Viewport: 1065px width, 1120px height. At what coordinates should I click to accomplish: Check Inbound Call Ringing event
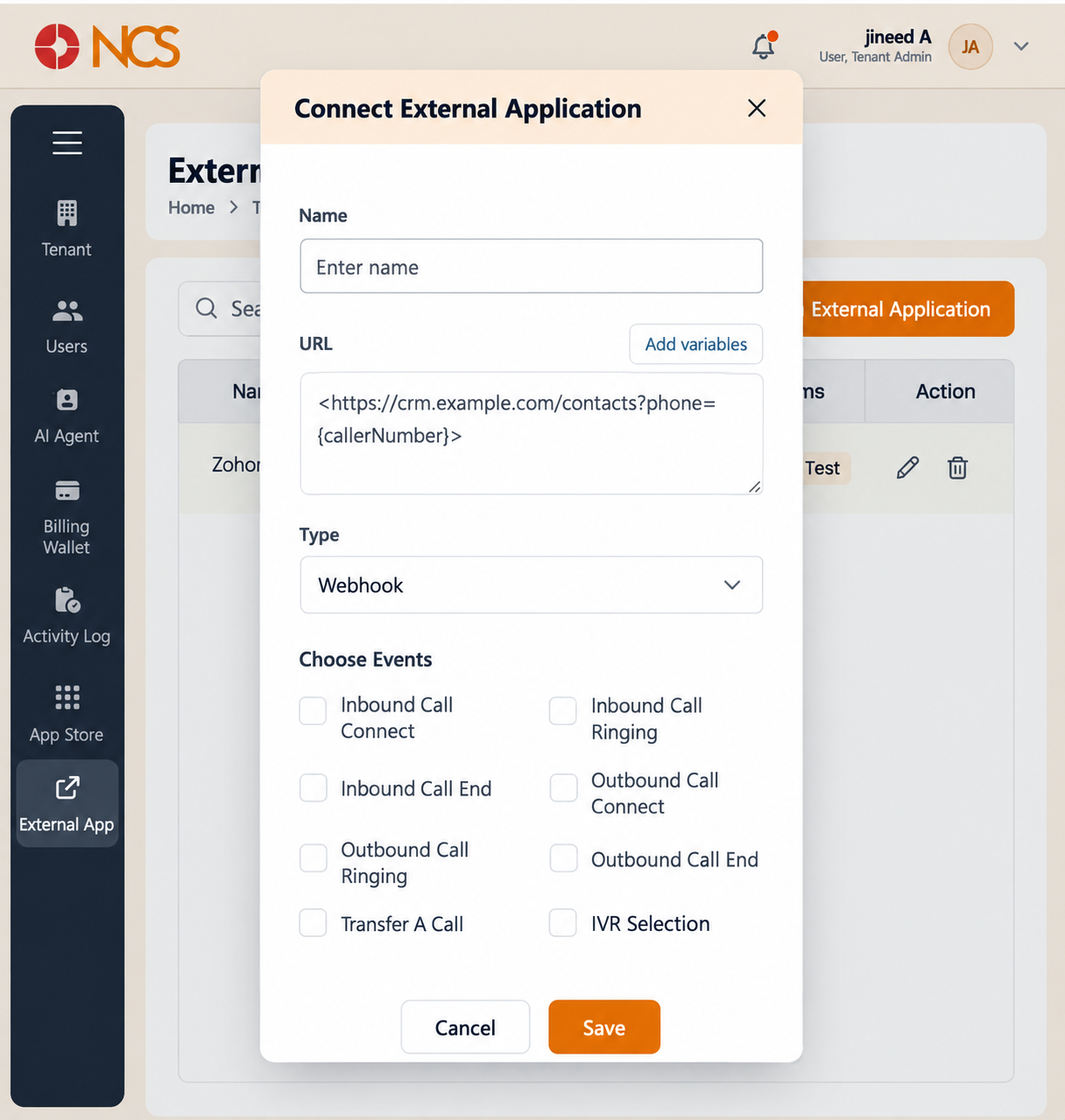pos(563,711)
